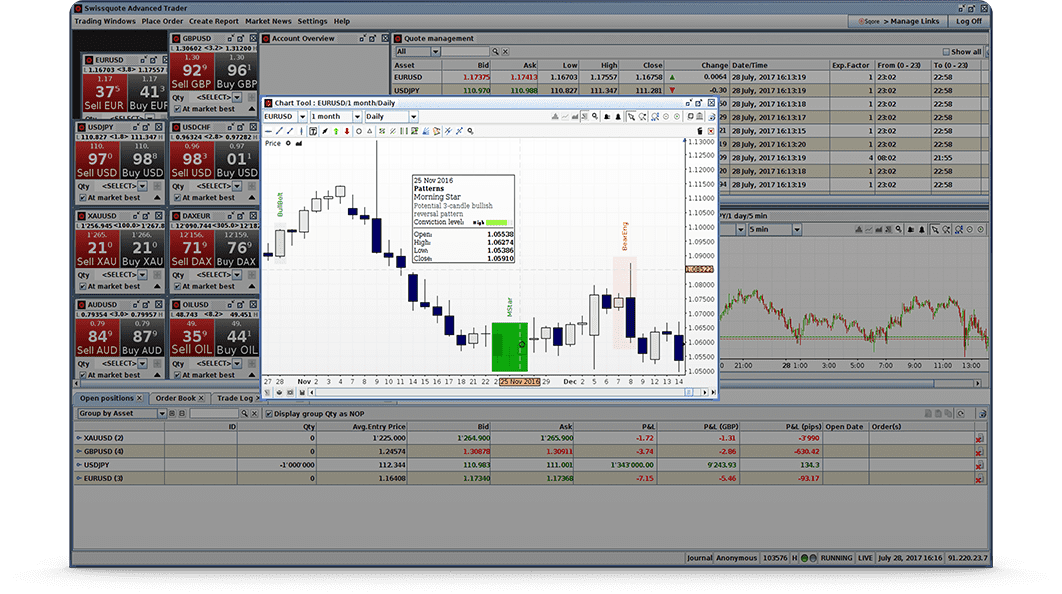
Task: Check Show all in Quote management
Action: (946, 52)
